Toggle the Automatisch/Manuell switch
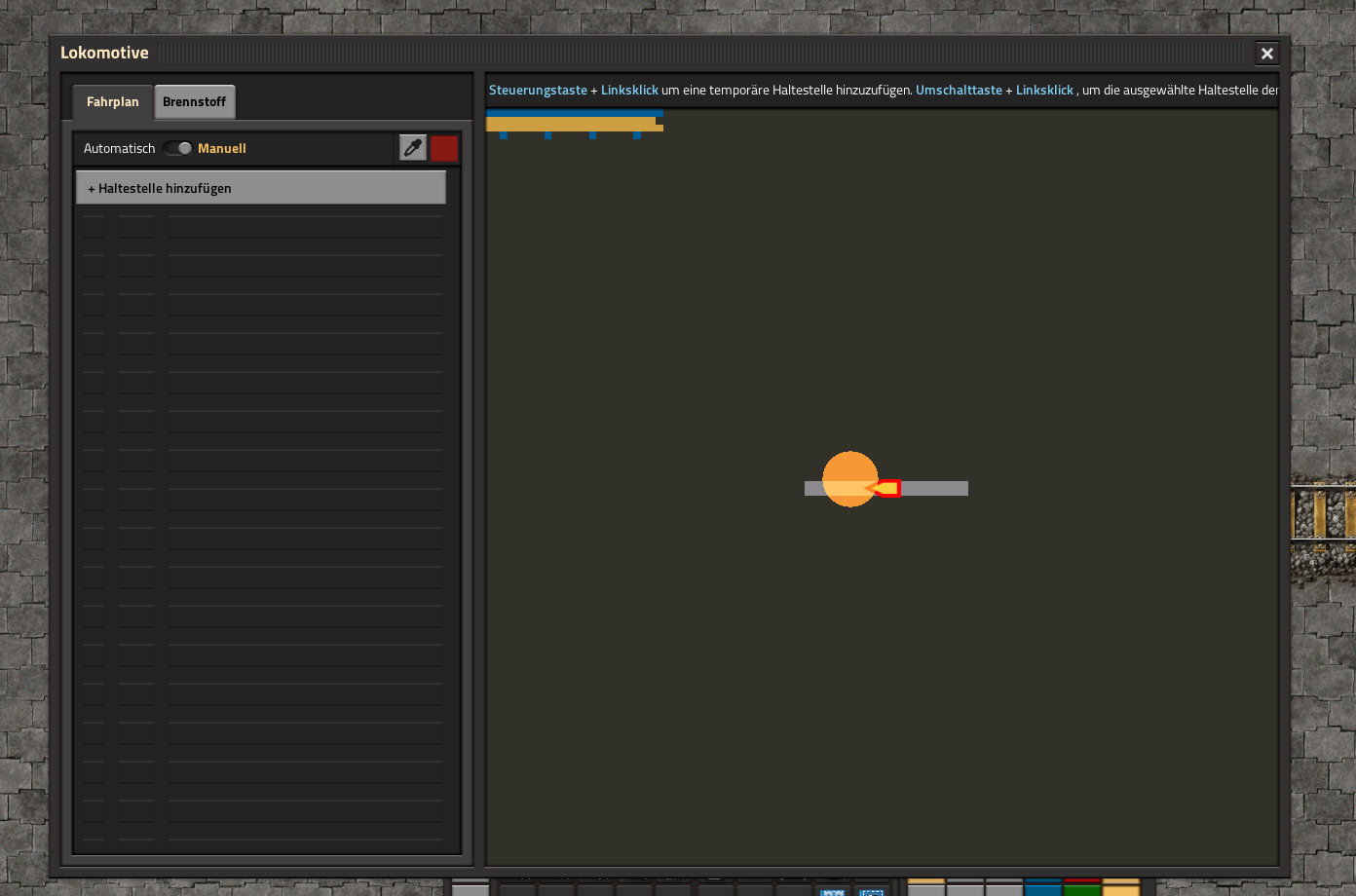This screenshot has height=896, width=1356. tap(177, 148)
